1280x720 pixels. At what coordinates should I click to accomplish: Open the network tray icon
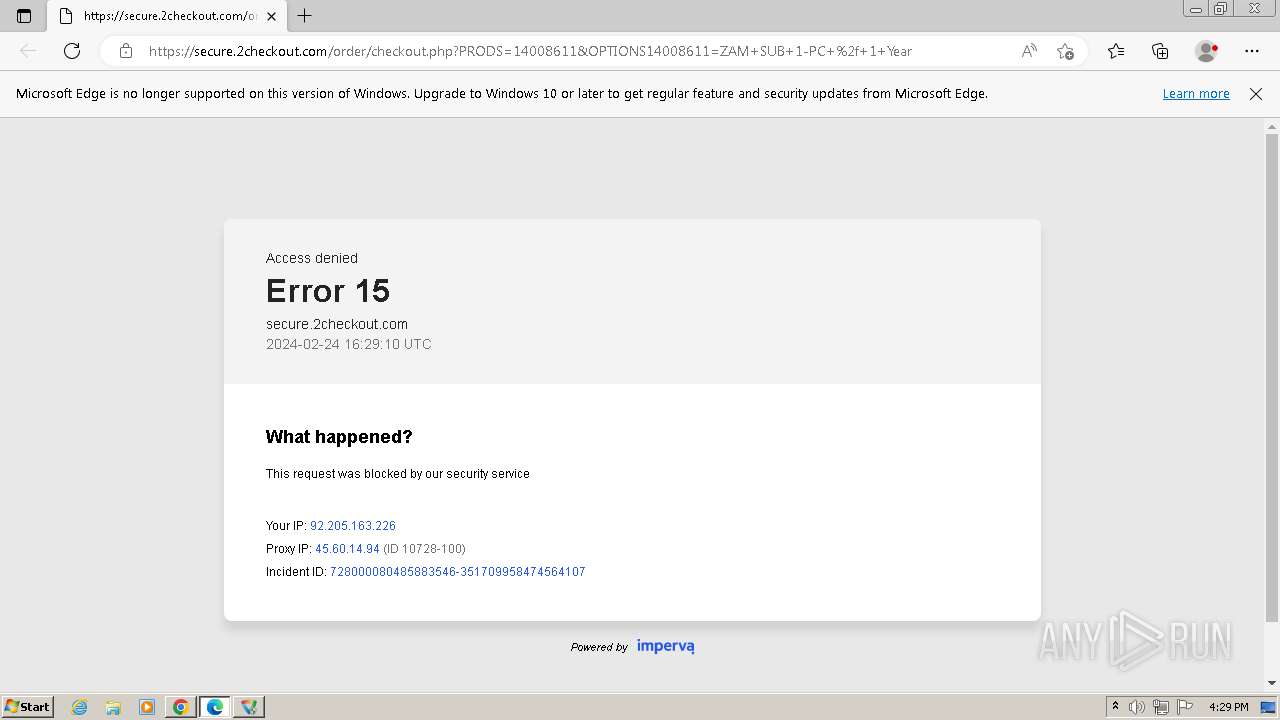pos(1161,707)
